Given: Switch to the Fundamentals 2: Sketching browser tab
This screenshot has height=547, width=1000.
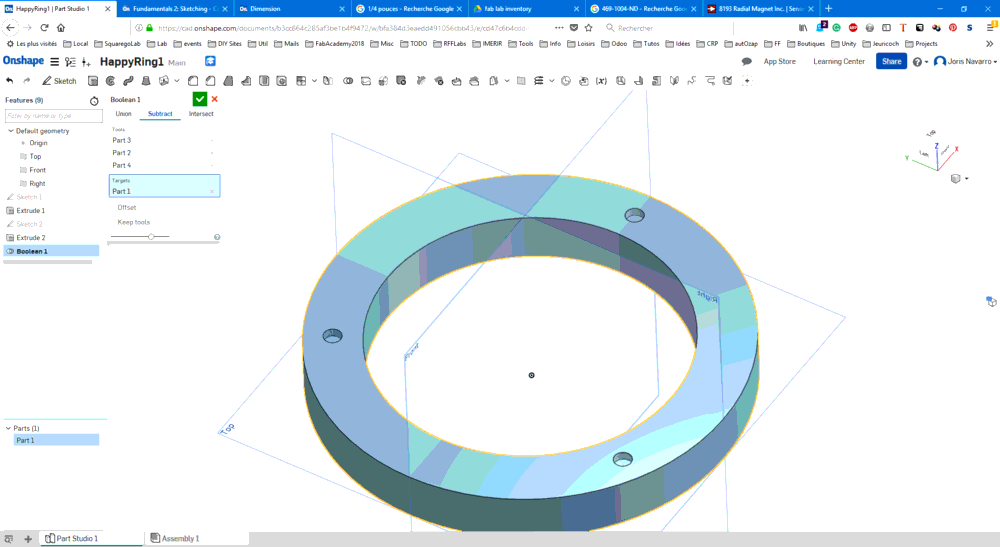Looking at the screenshot, I should click(x=174, y=9).
